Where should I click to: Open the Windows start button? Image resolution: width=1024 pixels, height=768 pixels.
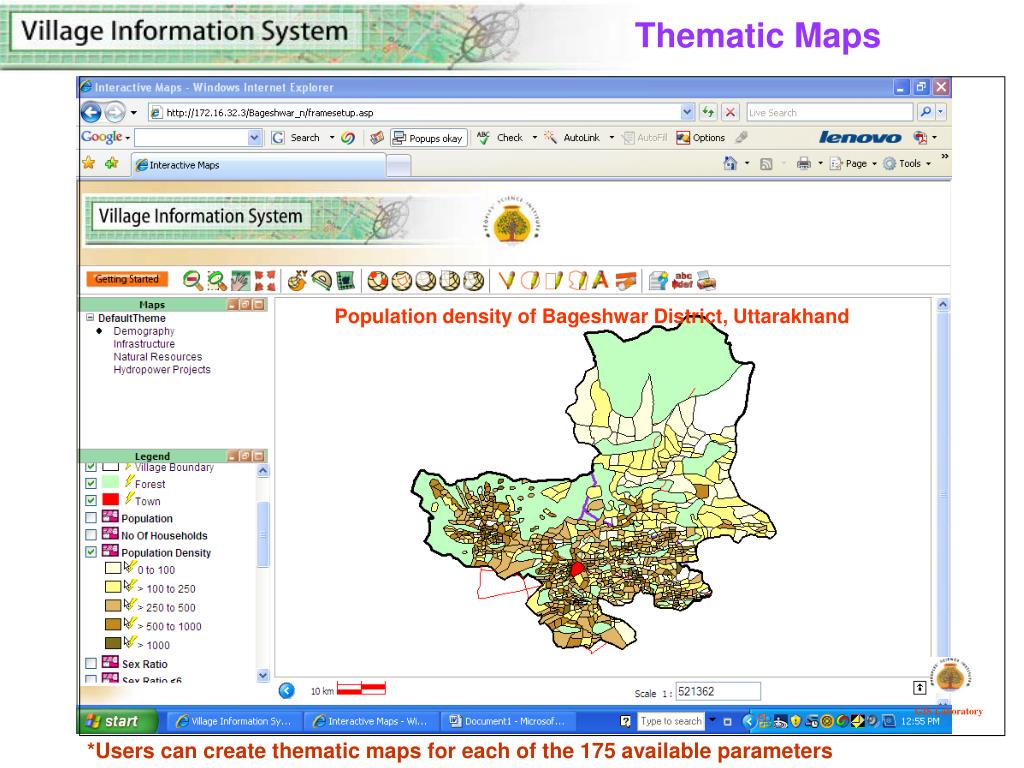(118, 721)
